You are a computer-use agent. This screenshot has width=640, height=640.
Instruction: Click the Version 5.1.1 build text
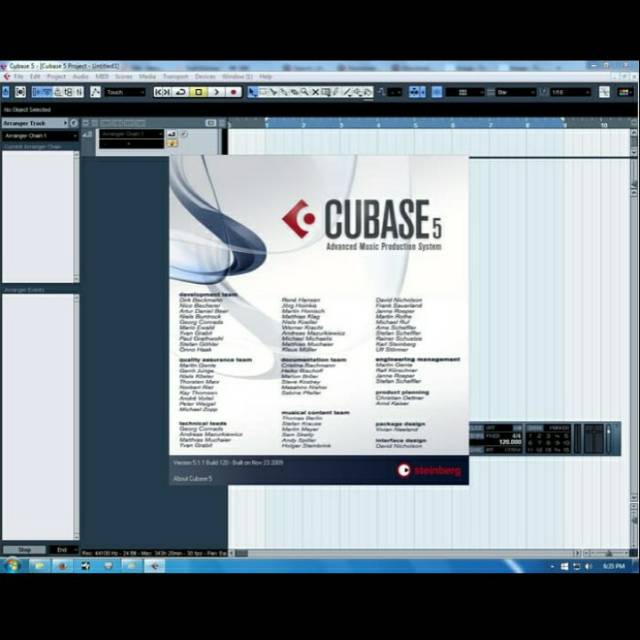point(228,462)
